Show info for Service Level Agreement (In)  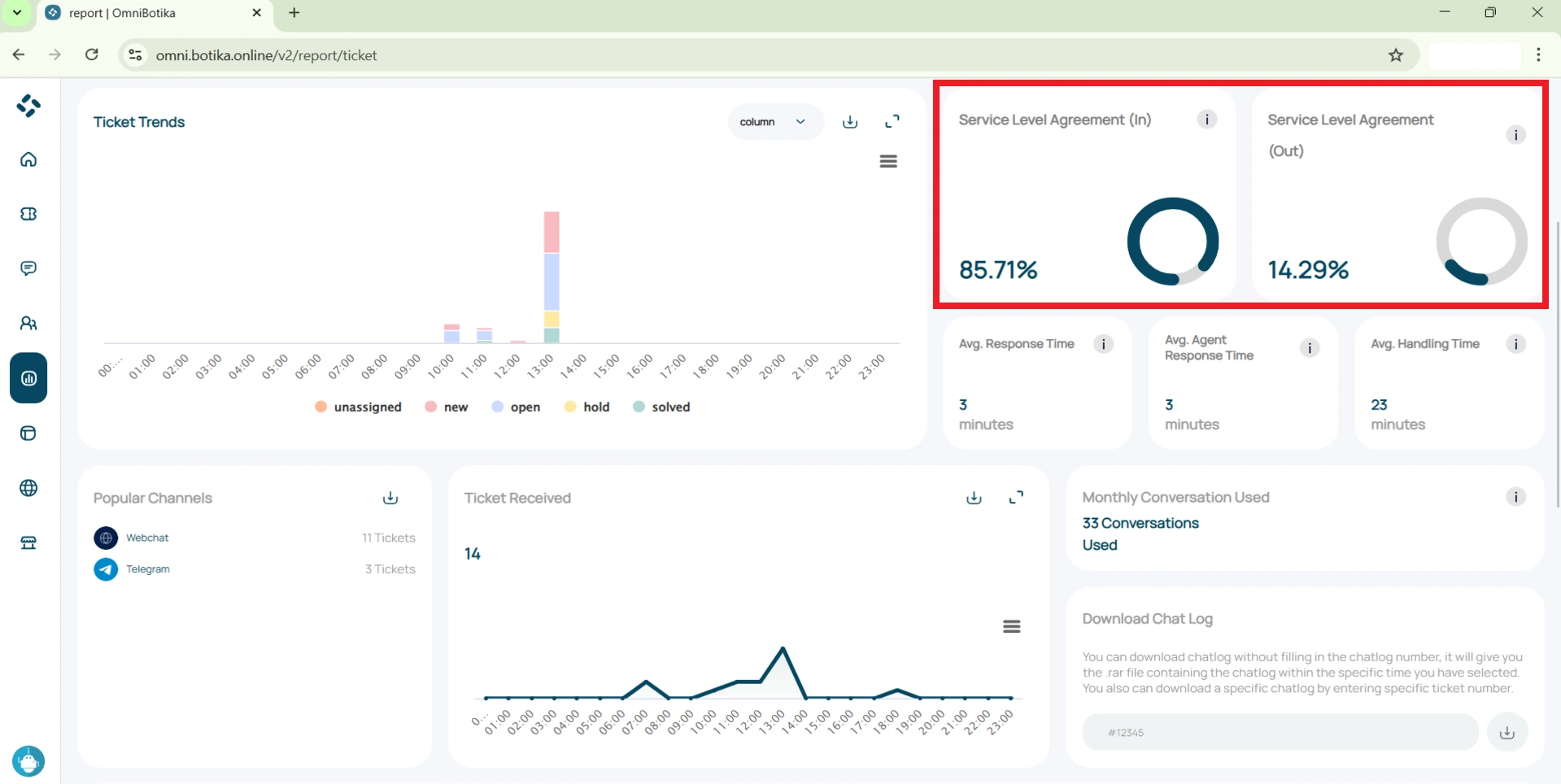(1207, 120)
